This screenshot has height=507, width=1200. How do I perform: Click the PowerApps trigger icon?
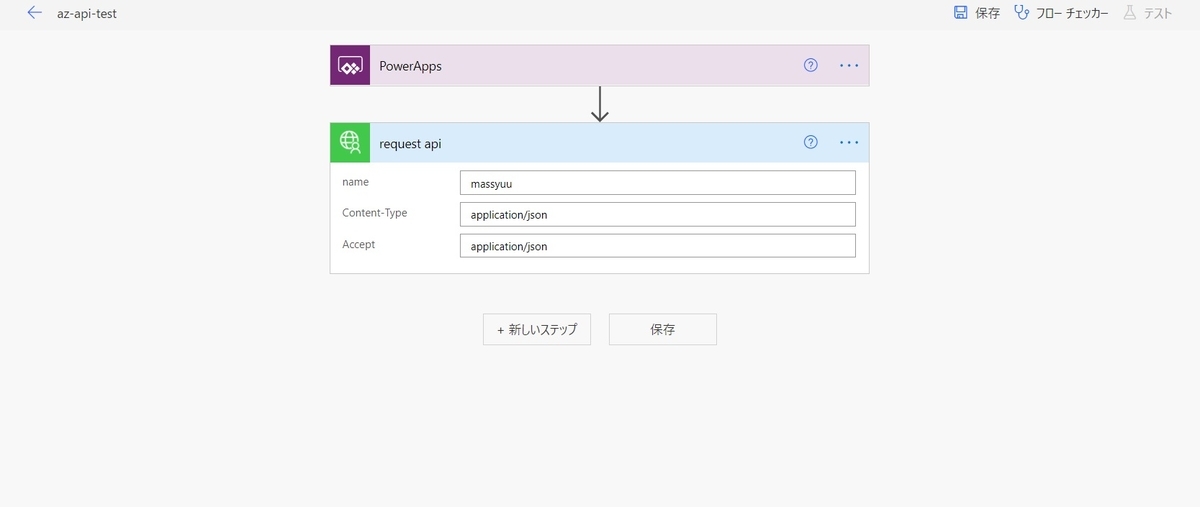click(x=350, y=65)
